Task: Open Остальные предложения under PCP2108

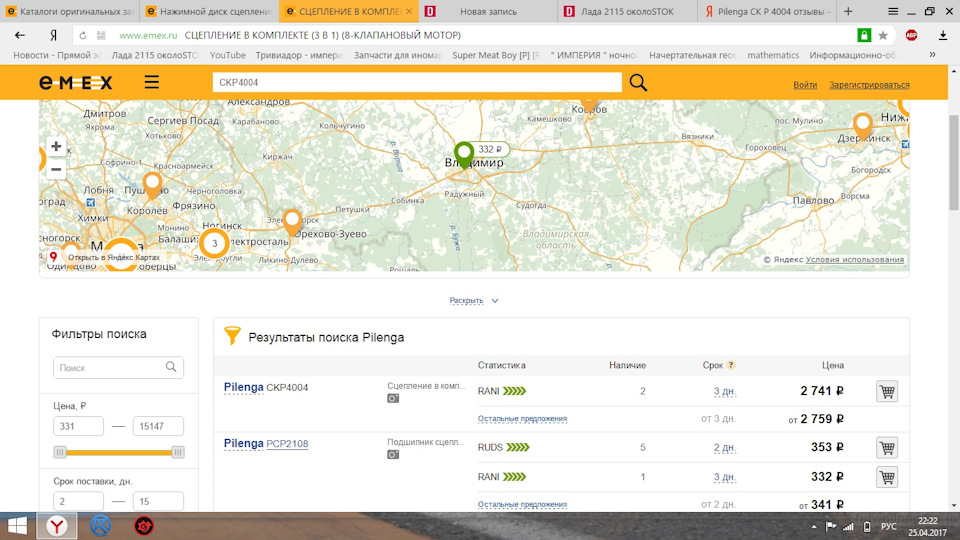Action: [522, 504]
